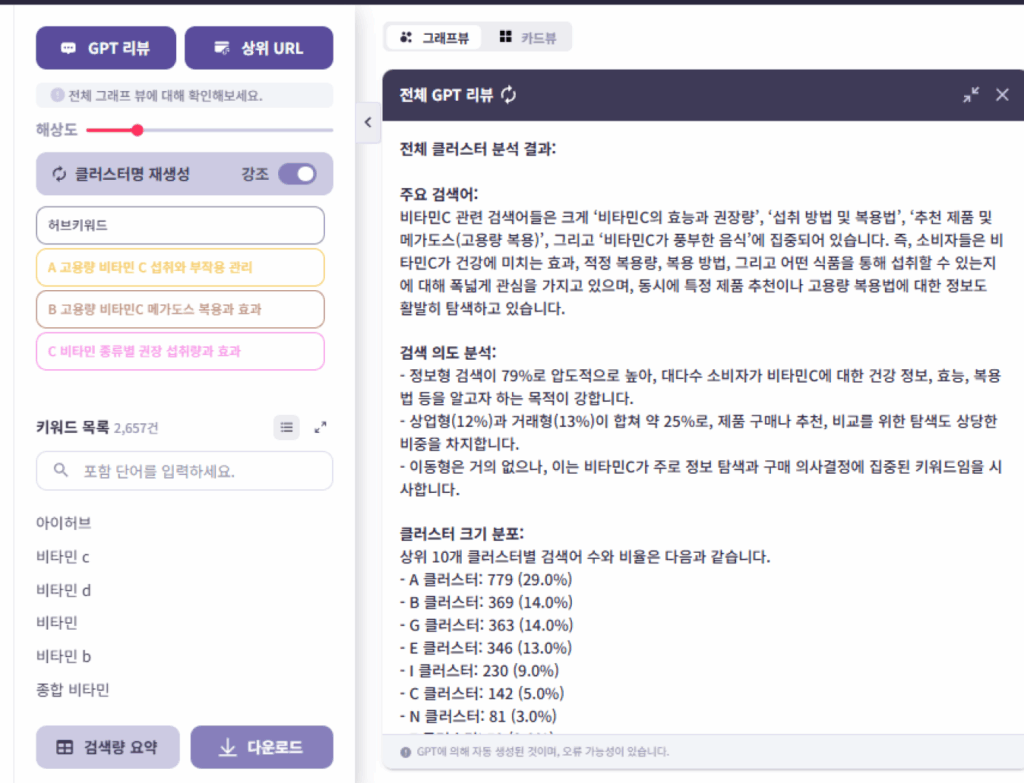Viewport: 1024px width, 783px height.
Task: Open the GPT 리뷰 button
Action: click(x=106, y=48)
